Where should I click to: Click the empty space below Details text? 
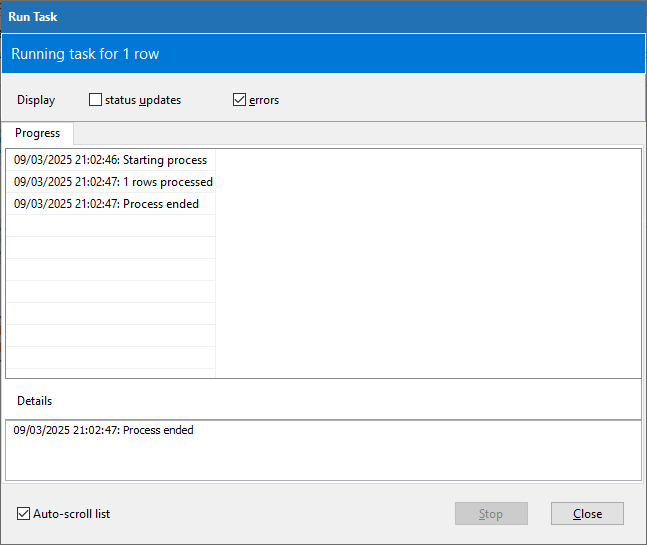323,460
